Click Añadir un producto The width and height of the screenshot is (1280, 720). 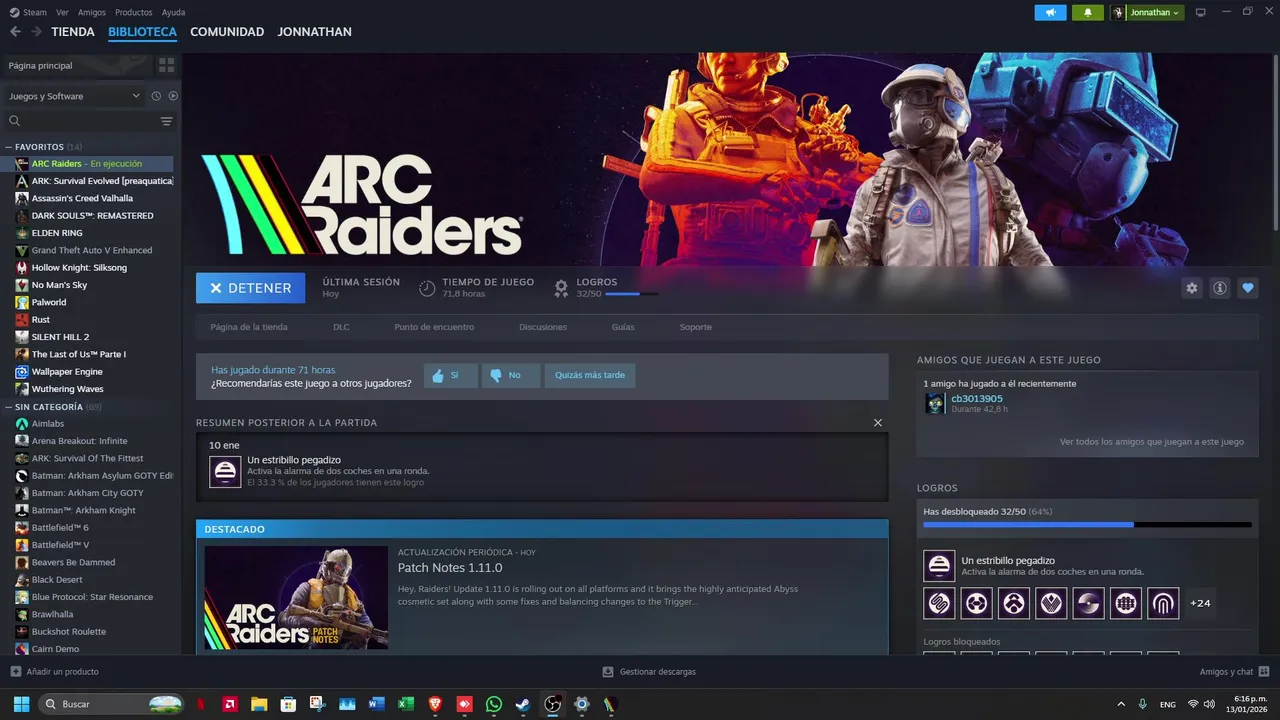click(55, 672)
